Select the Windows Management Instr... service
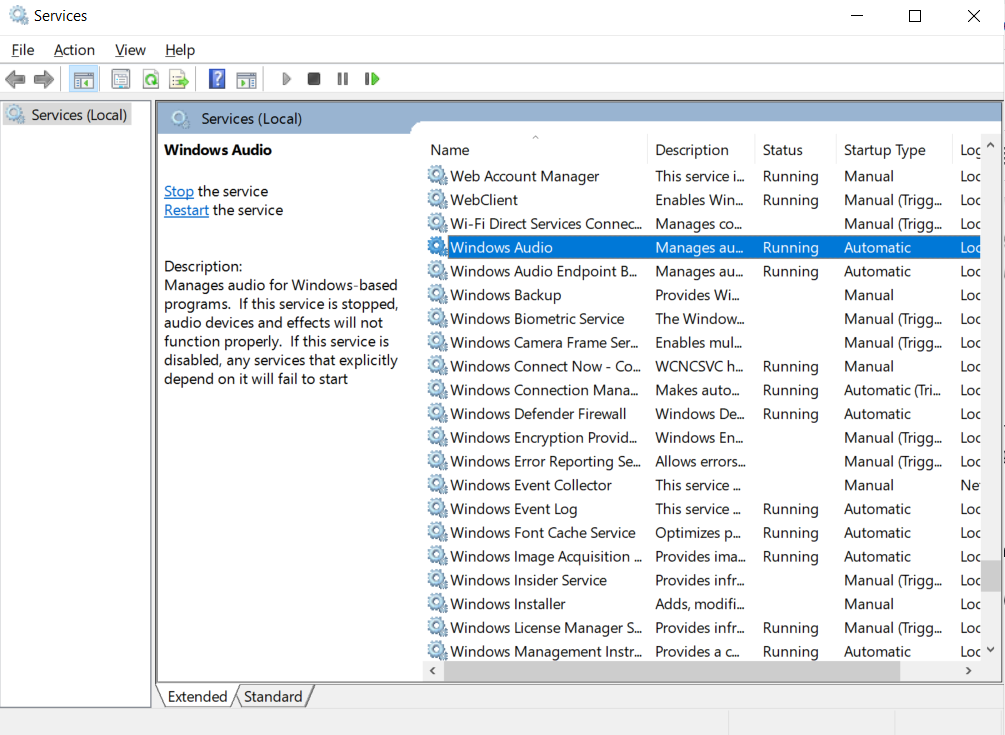Image resolution: width=1005 pixels, height=735 pixels. coord(703,651)
